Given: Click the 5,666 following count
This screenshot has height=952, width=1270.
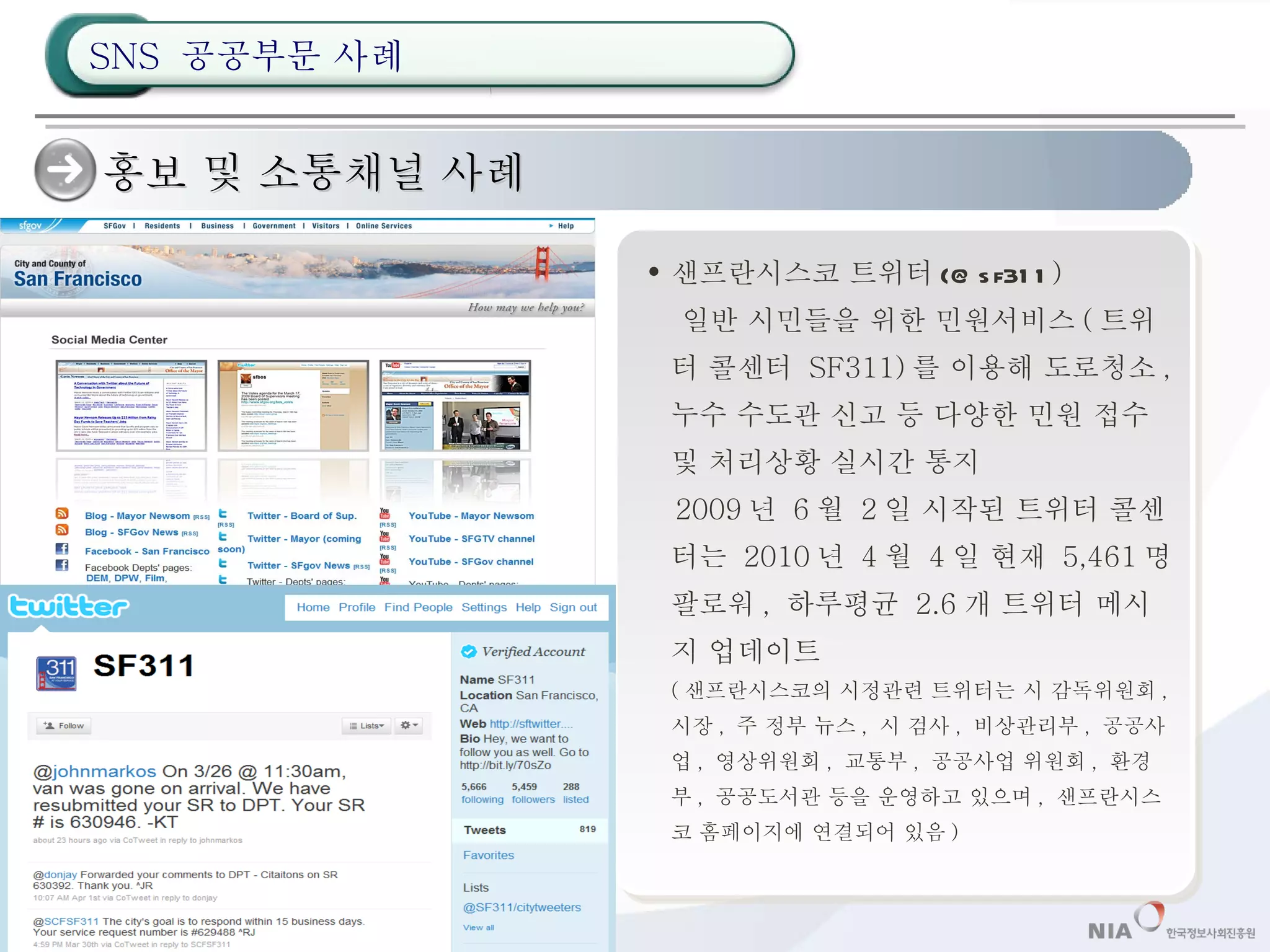Looking at the screenshot, I should coord(482,793).
